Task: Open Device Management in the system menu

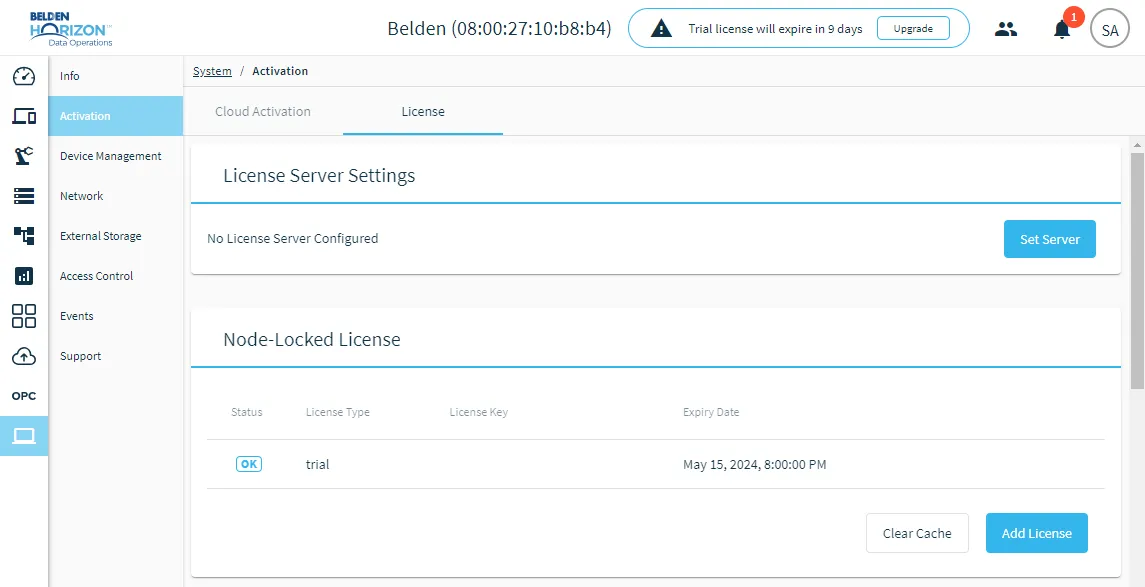Action: [115, 156]
